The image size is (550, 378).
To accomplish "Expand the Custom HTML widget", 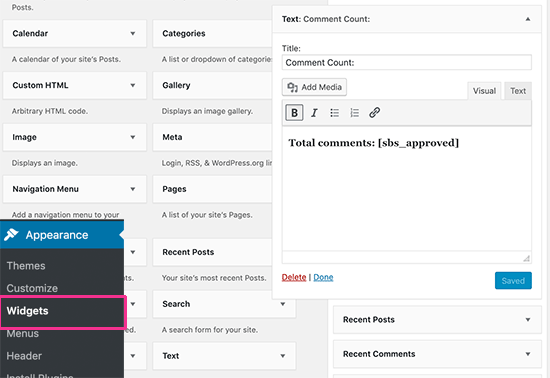I will (x=133, y=85).
